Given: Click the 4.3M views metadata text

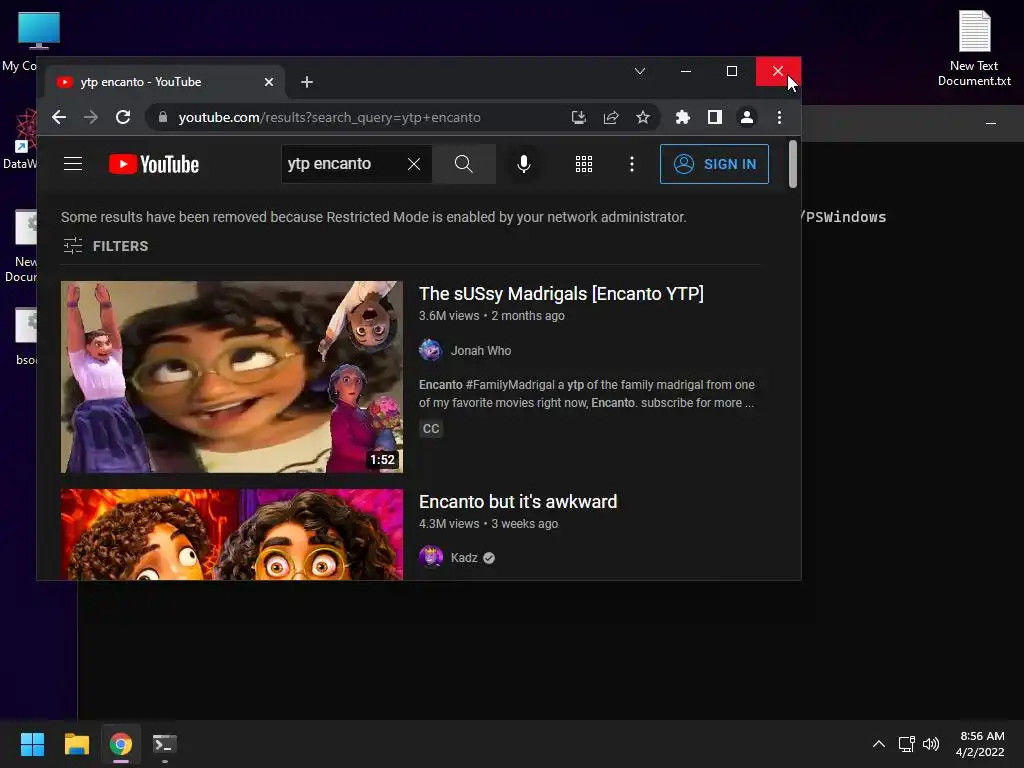Looking at the screenshot, I should [x=449, y=524].
